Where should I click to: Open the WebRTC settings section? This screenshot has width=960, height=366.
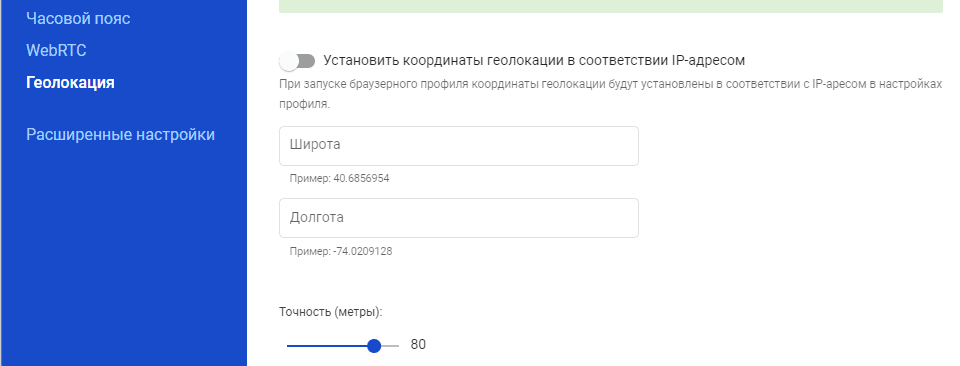pyautogui.click(x=56, y=50)
